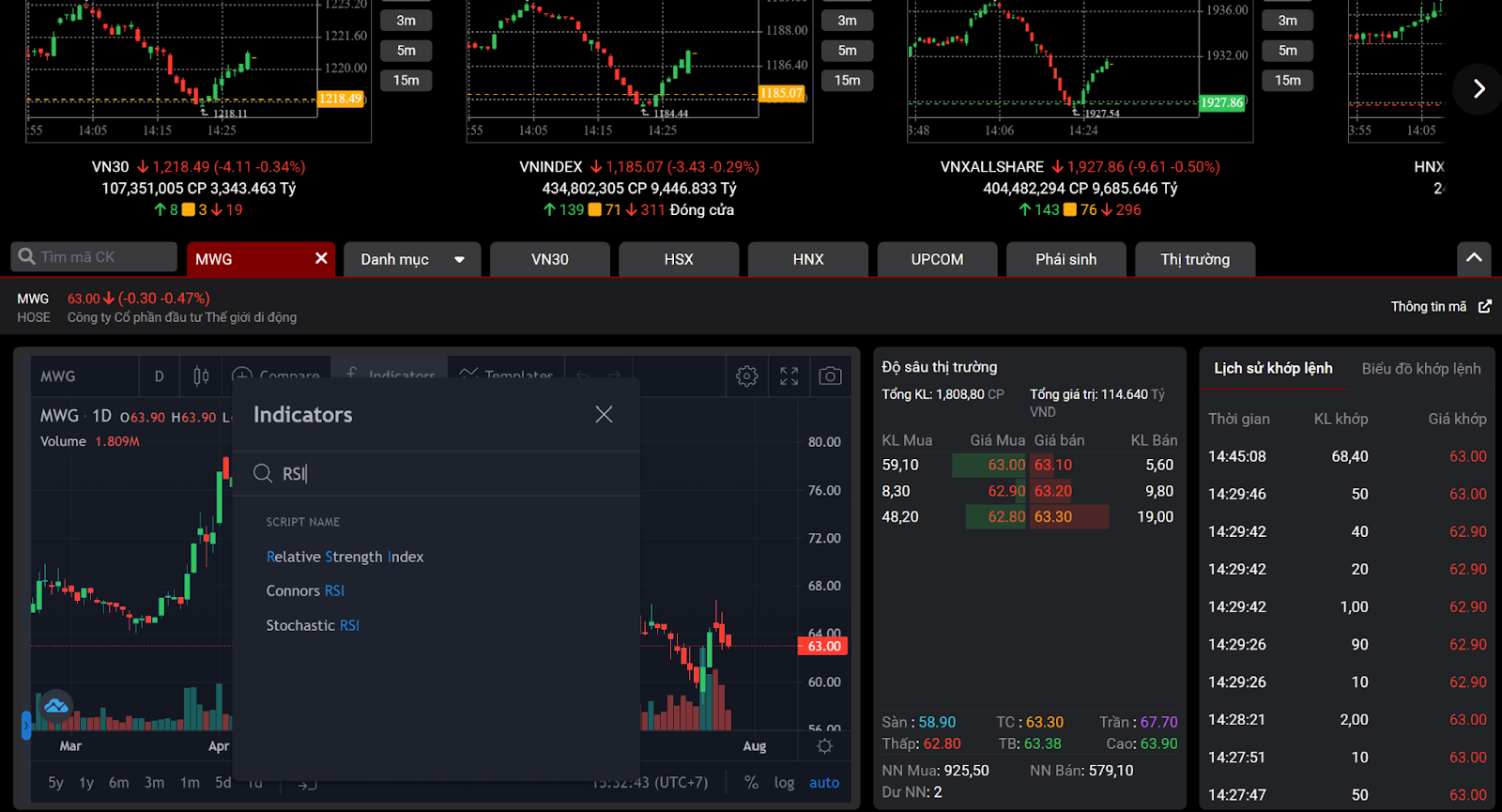Select 15m interval on the VNINDEX chart
Image resolution: width=1502 pixels, height=812 pixels.
[847, 81]
